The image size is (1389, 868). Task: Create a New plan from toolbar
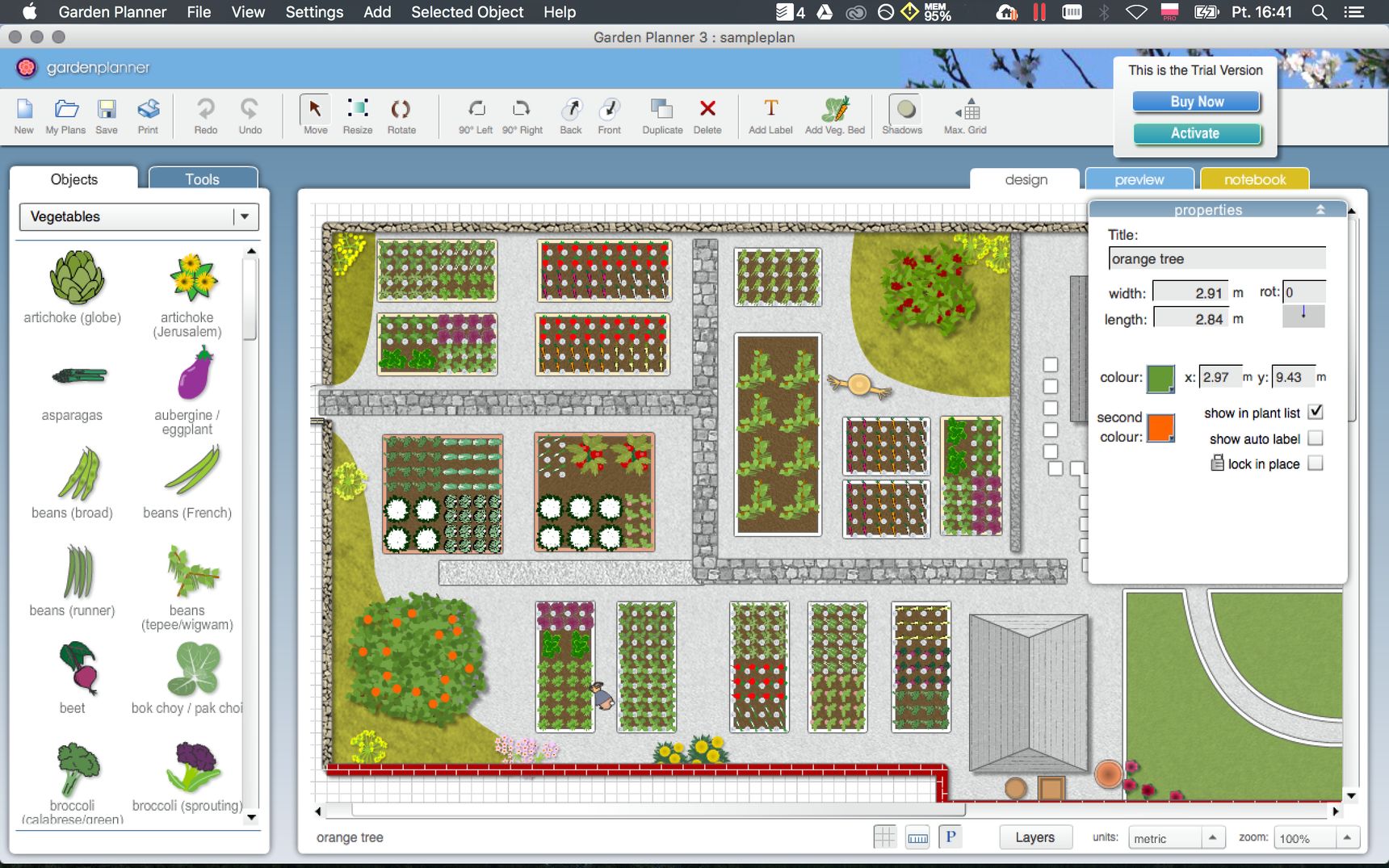(x=24, y=115)
